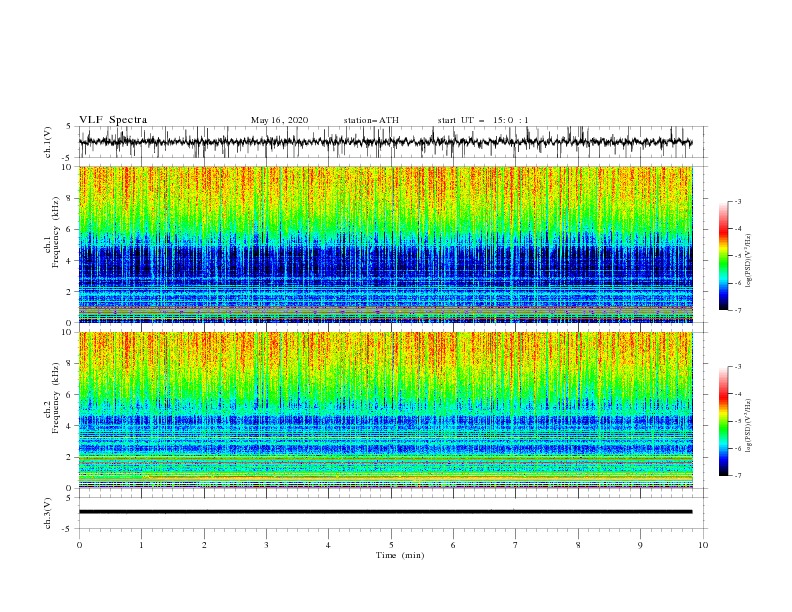Click the '10' kHz tick on ch.2 frequency axis

(68, 332)
